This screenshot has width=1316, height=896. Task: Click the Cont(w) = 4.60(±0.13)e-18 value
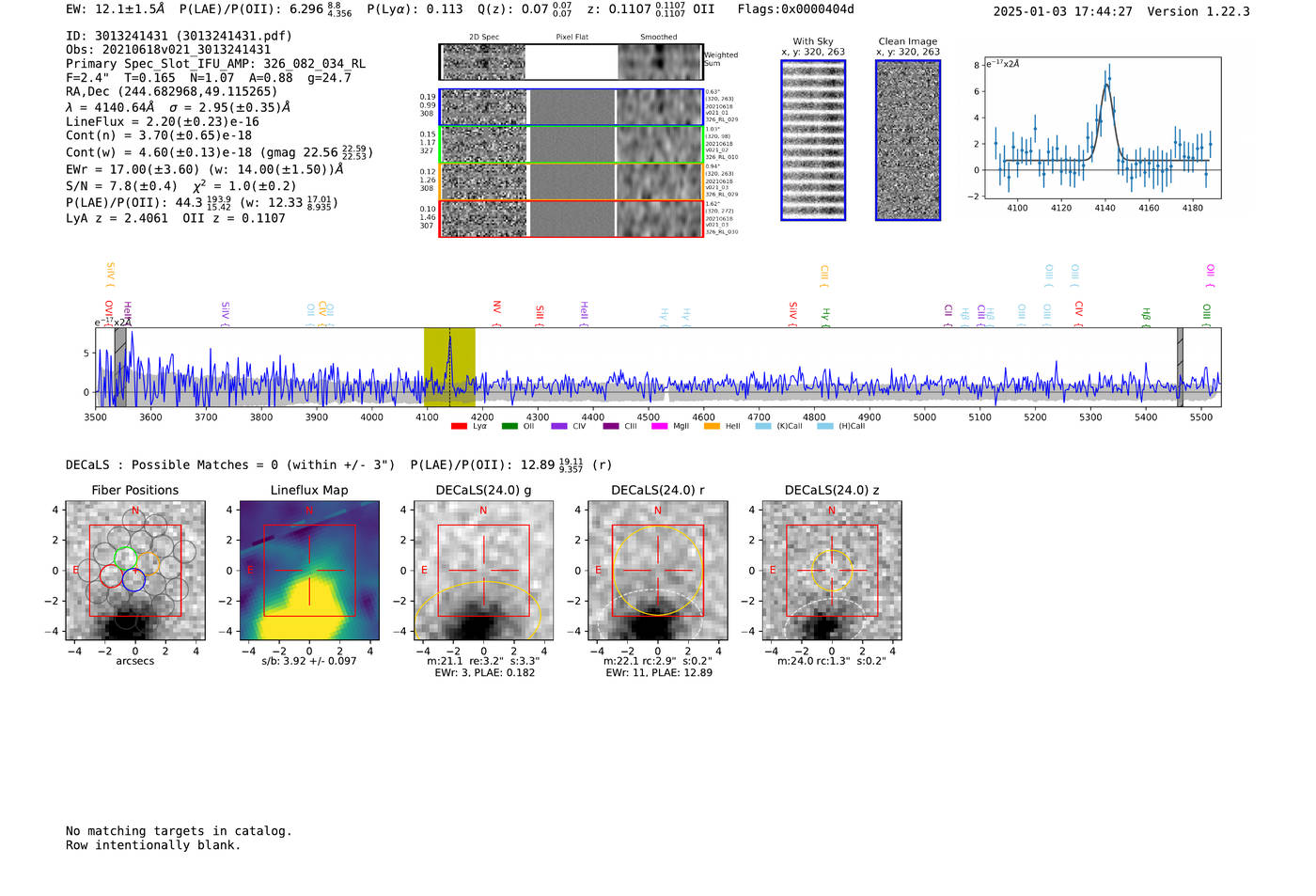[x=159, y=152]
